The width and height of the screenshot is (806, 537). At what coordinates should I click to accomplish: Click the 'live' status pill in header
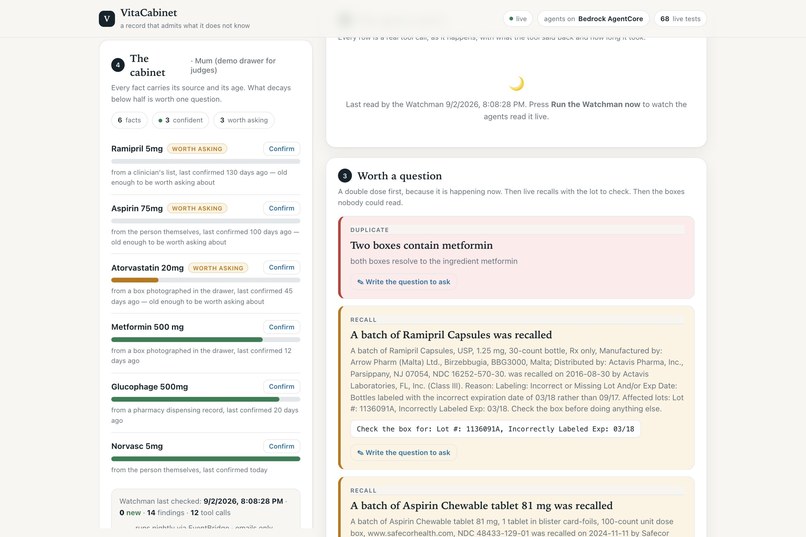(x=518, y=18)
